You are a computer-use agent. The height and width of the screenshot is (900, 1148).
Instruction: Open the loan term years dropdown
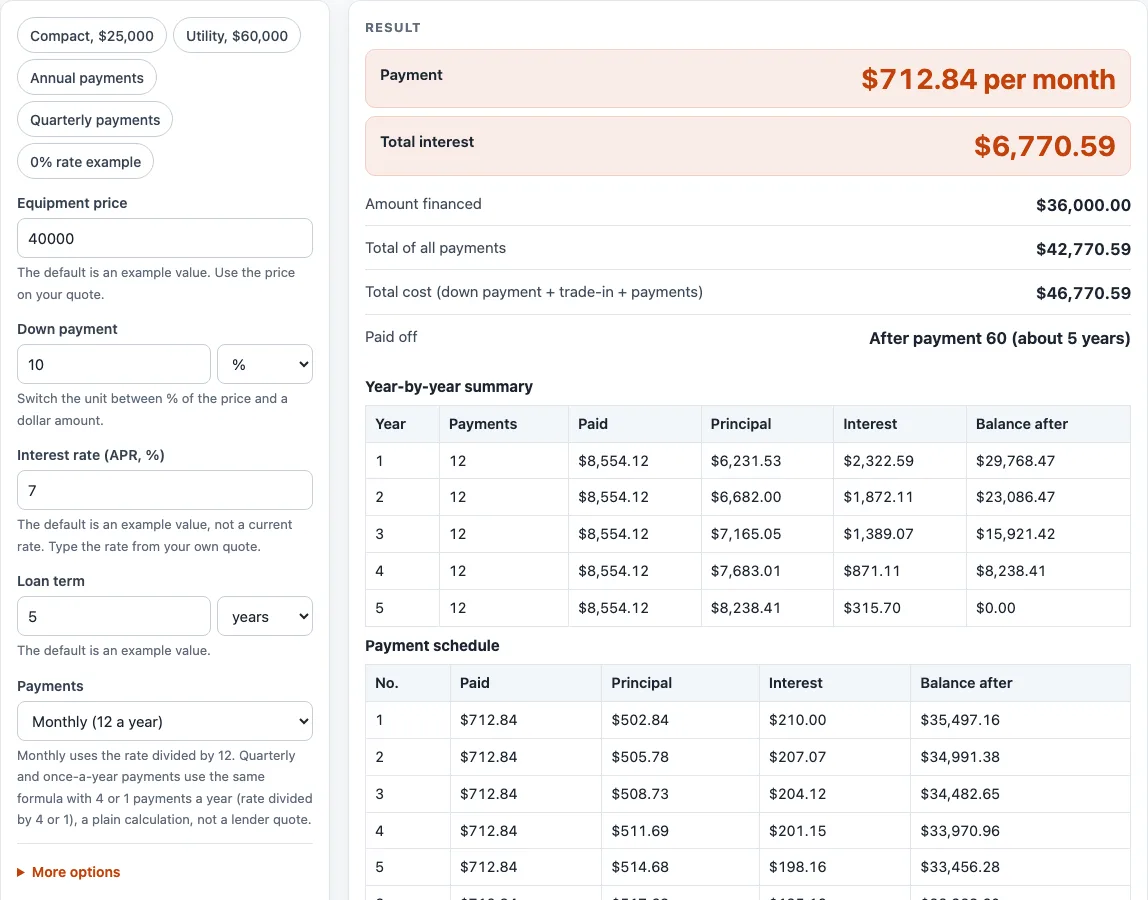(x=265, y=616)
